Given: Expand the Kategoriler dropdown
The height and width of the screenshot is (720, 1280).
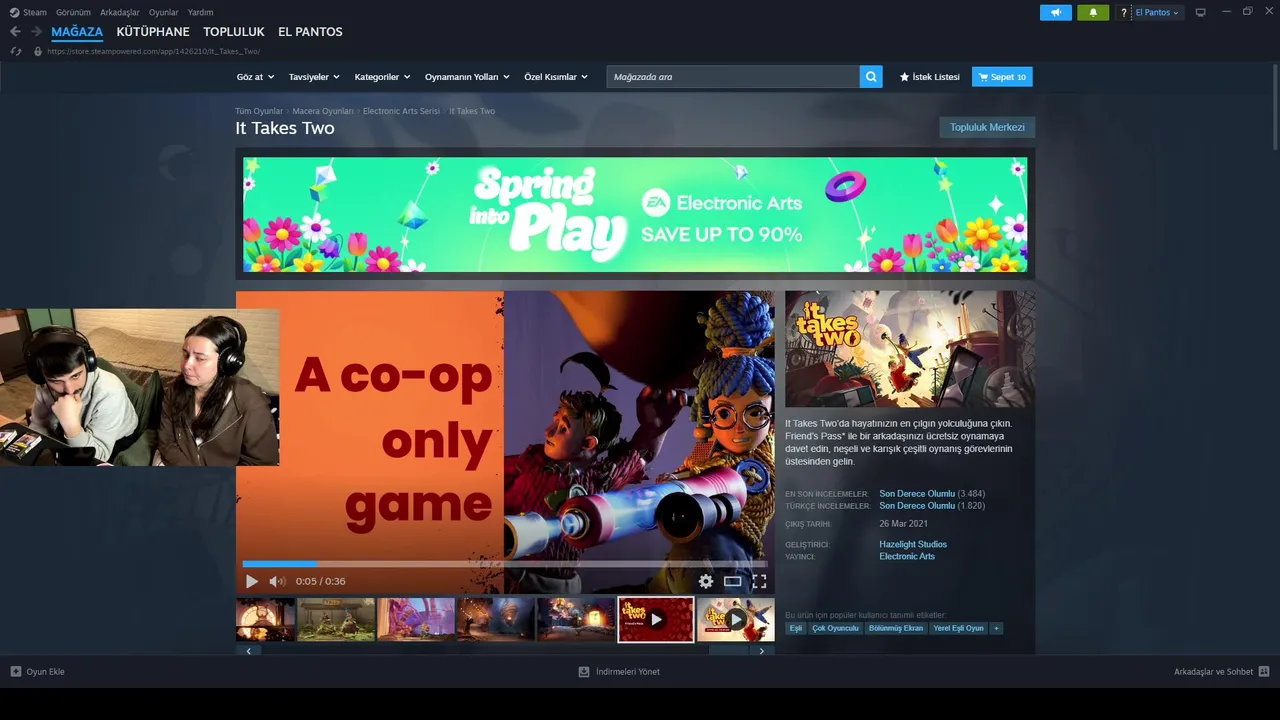Looking at the screenshot, I should coord(383,77).
